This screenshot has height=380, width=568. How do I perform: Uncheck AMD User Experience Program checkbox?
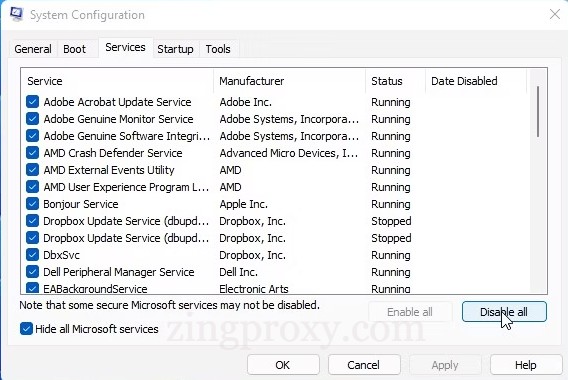(x=32, y=187)
